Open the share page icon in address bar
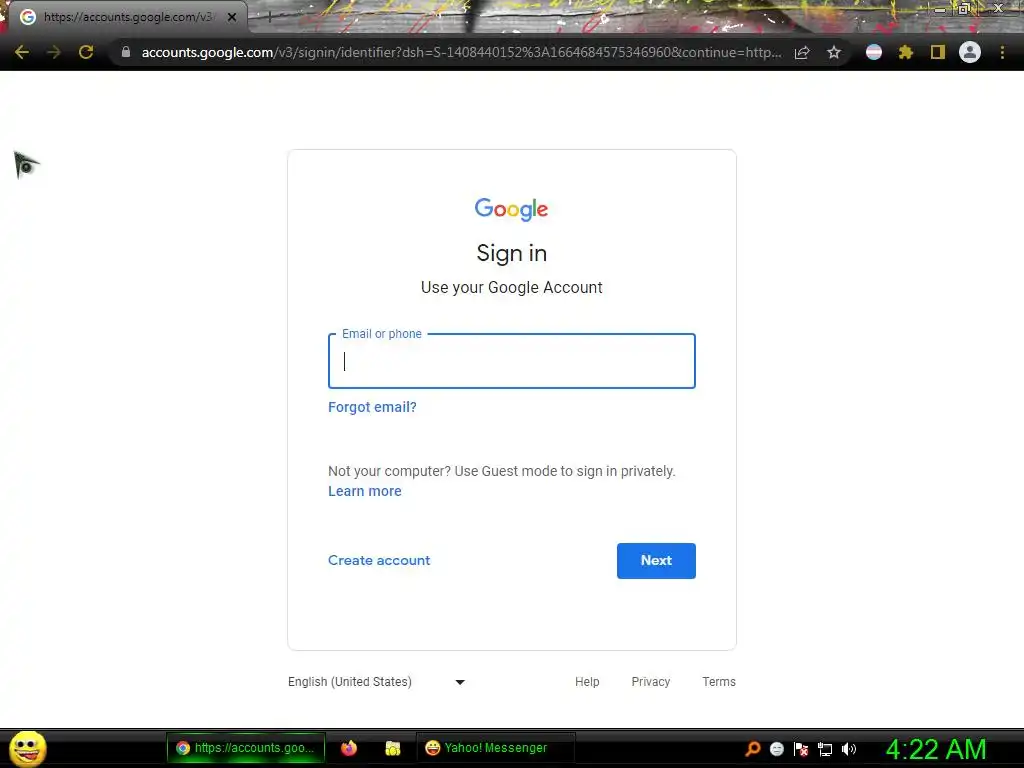 tap(802, 52)
